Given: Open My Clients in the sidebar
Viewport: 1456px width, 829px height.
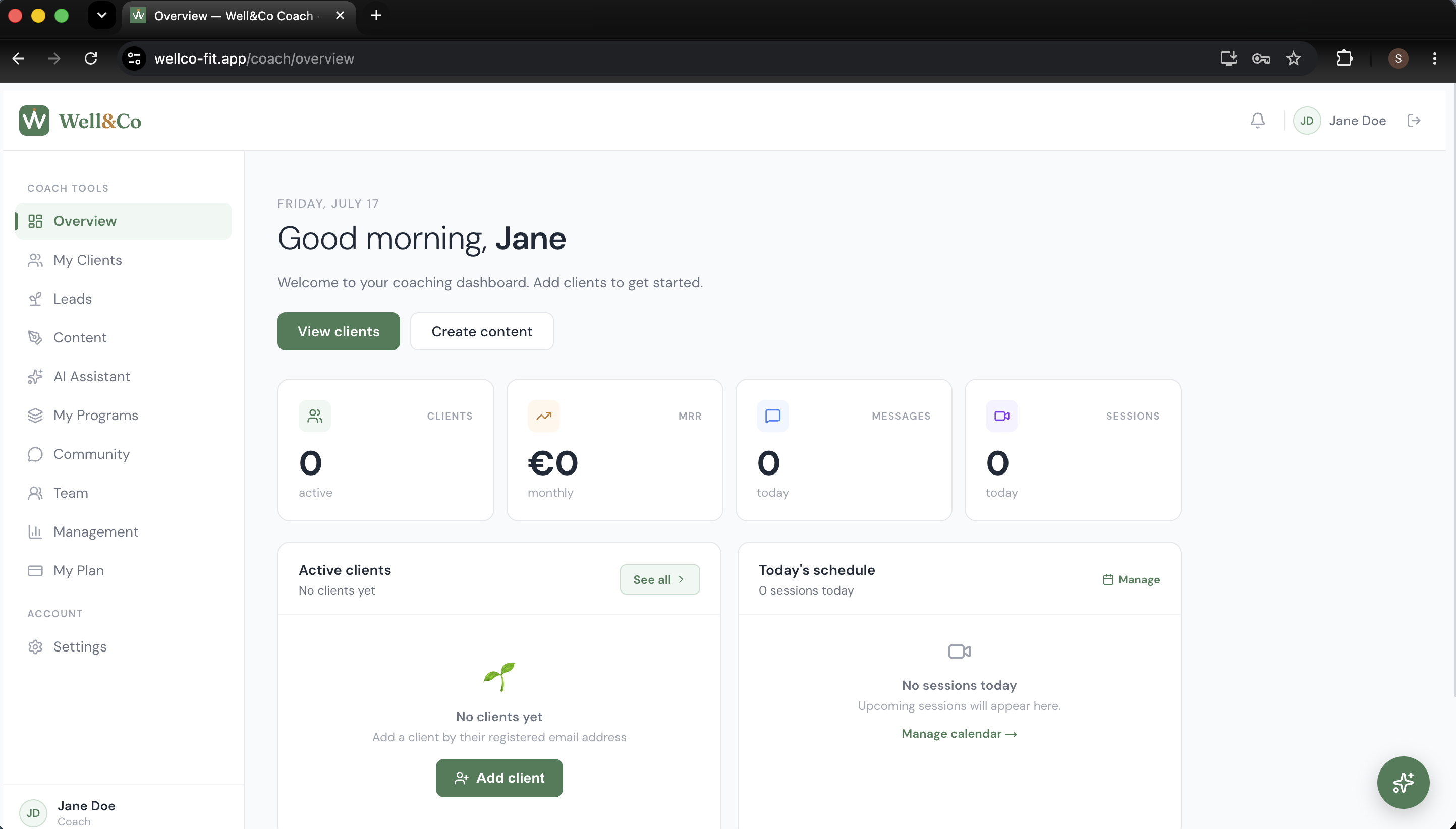Looking at the screenshot, I should click(124, 260).
